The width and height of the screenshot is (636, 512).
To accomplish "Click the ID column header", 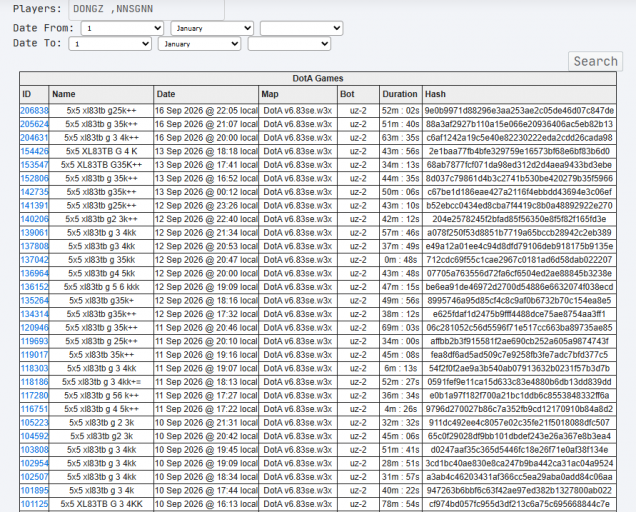I will (x=34, y=94).
